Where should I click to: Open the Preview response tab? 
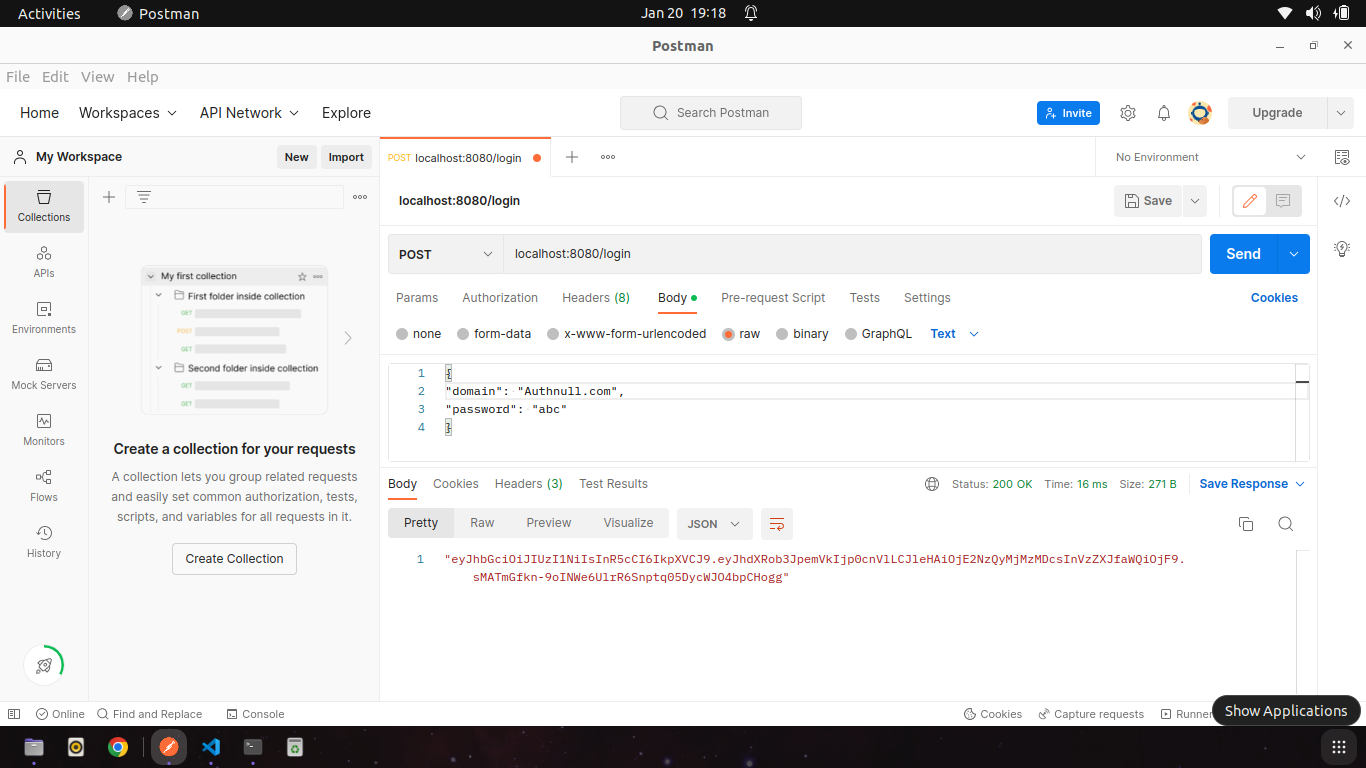click(x=548, y=522)
